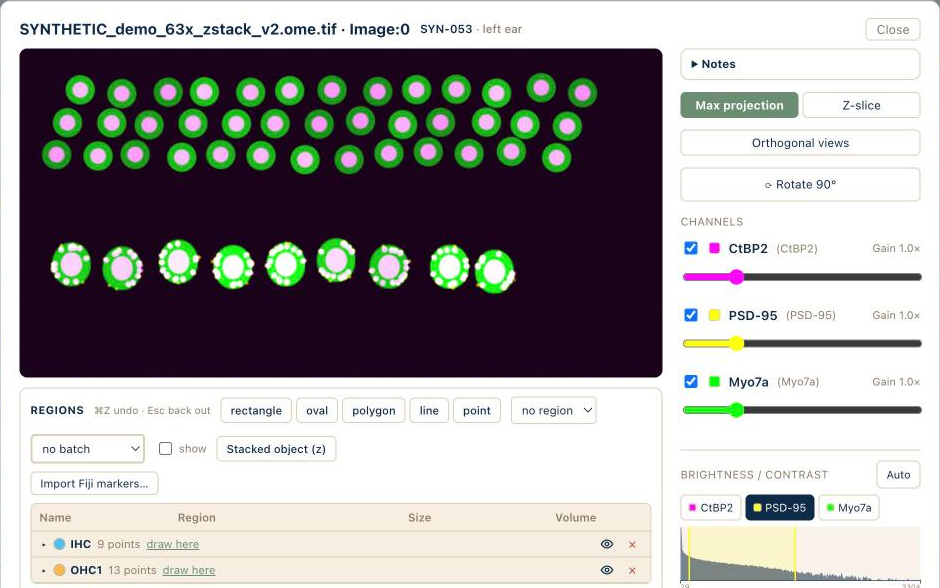Switch to Max projection view
The image size is (940, 588).
coord(739,105)
